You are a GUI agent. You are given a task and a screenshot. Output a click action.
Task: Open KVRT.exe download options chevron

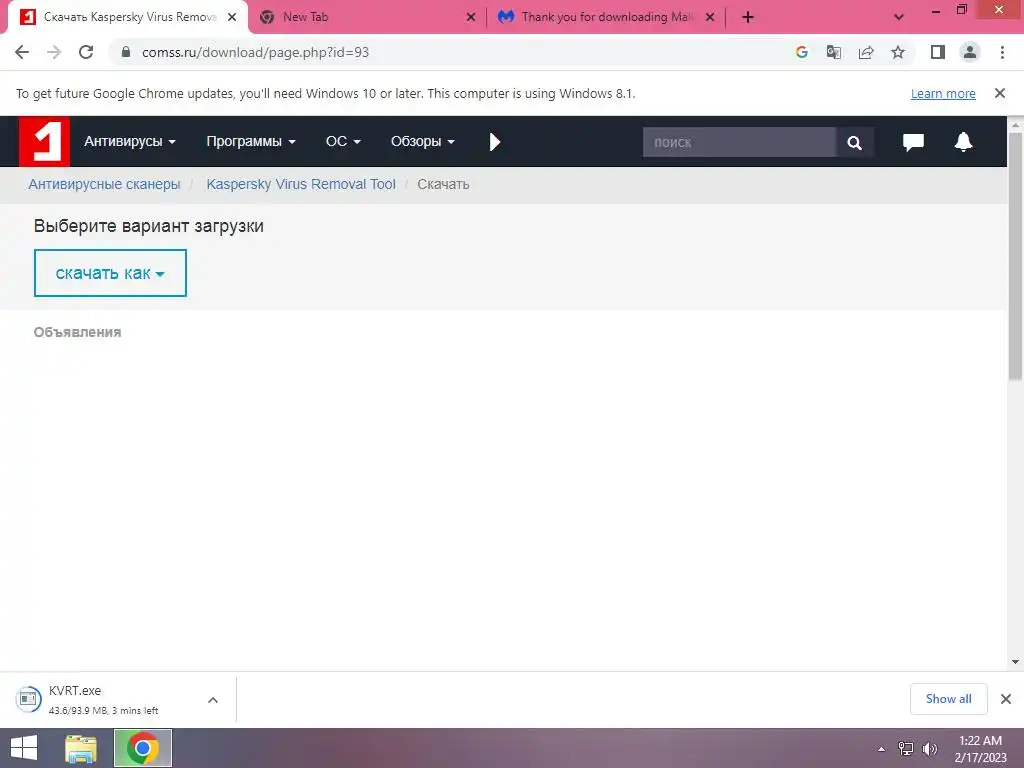click(x=213, y=700)
